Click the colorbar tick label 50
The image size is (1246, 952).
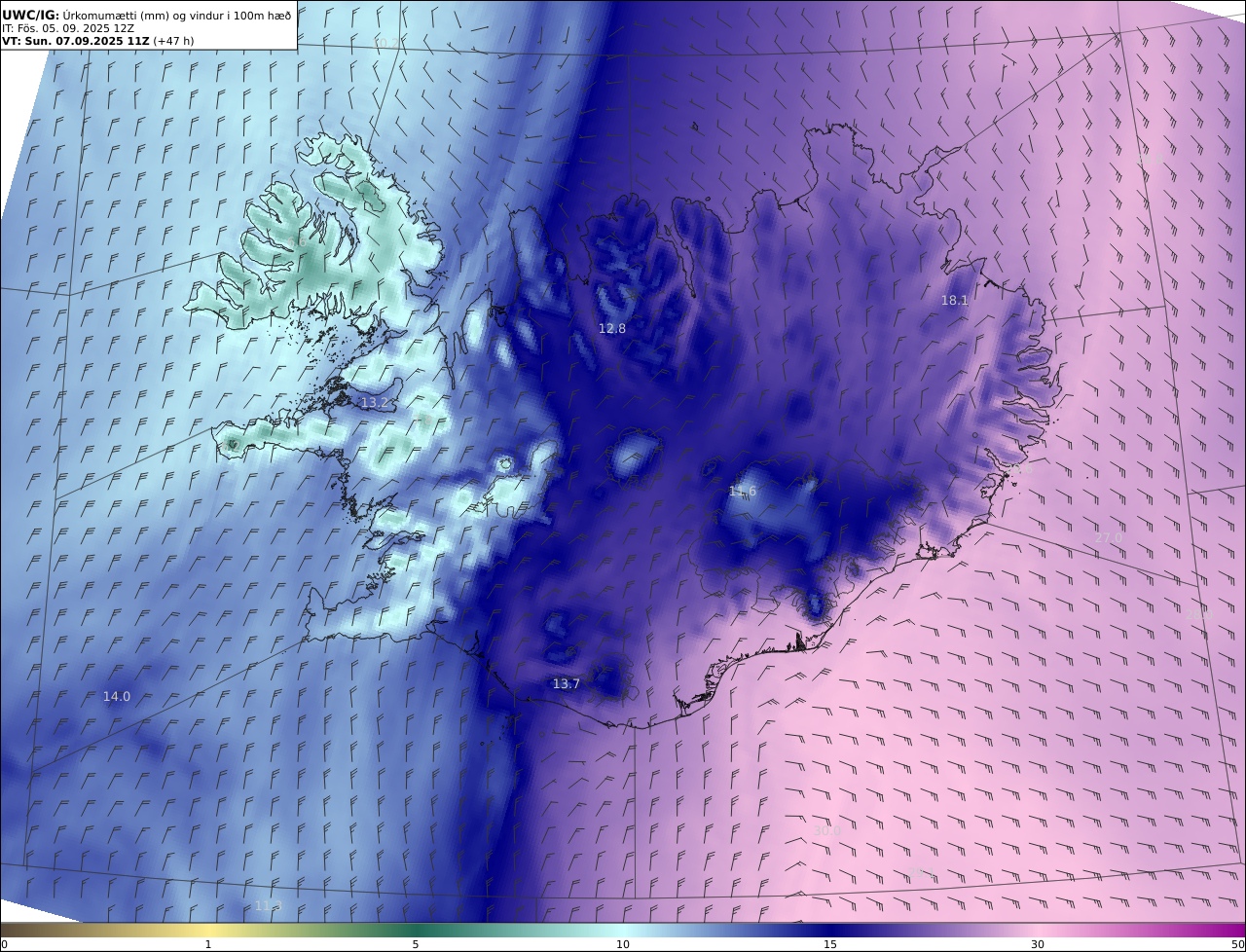[1237, 944]
